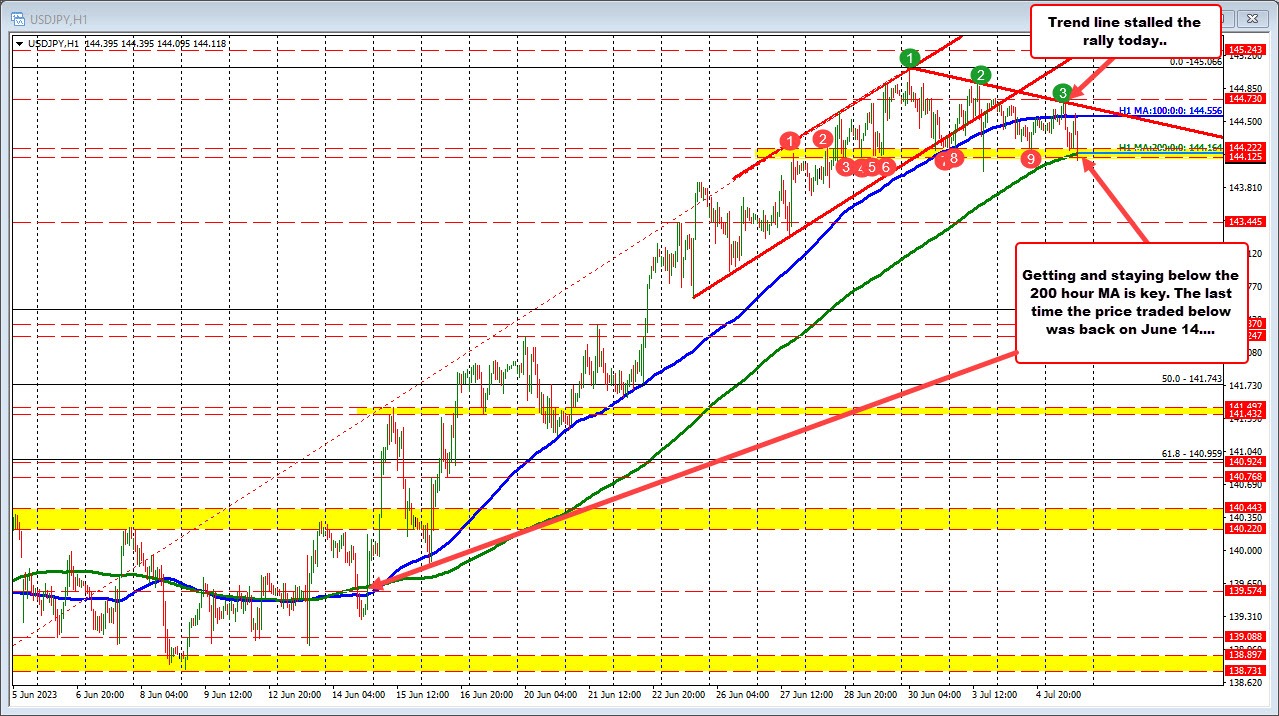Expand the OHLC quote details triangle

(x=20, y=43)
